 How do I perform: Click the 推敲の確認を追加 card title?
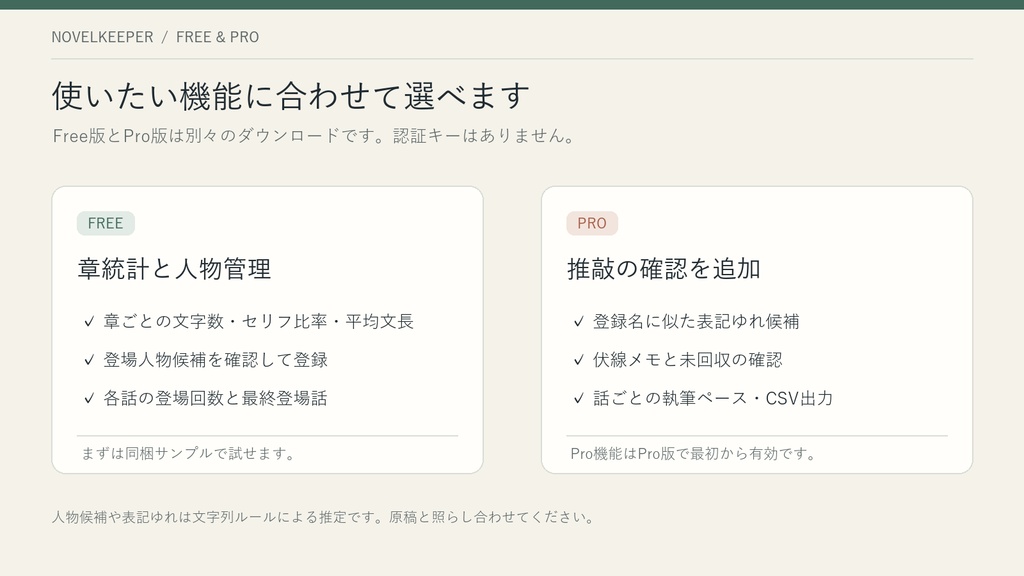[x=664, y=269]
